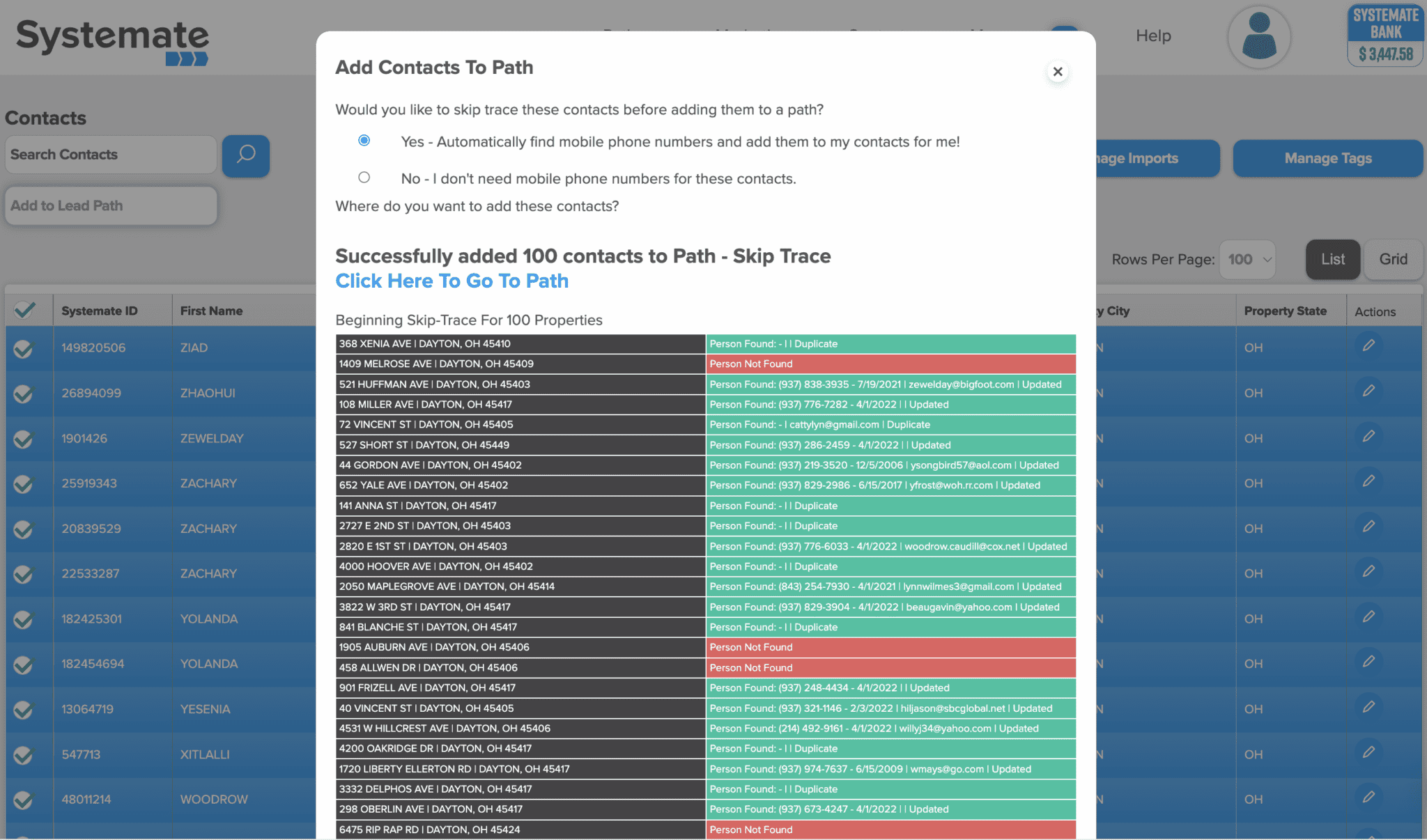Click edit pencil for row 13064719

click(x=1368, y=707)
